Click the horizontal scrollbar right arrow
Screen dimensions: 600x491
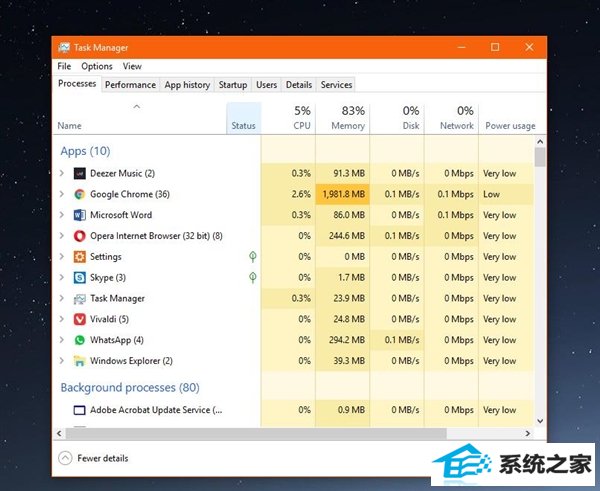[x=528, y=434]
